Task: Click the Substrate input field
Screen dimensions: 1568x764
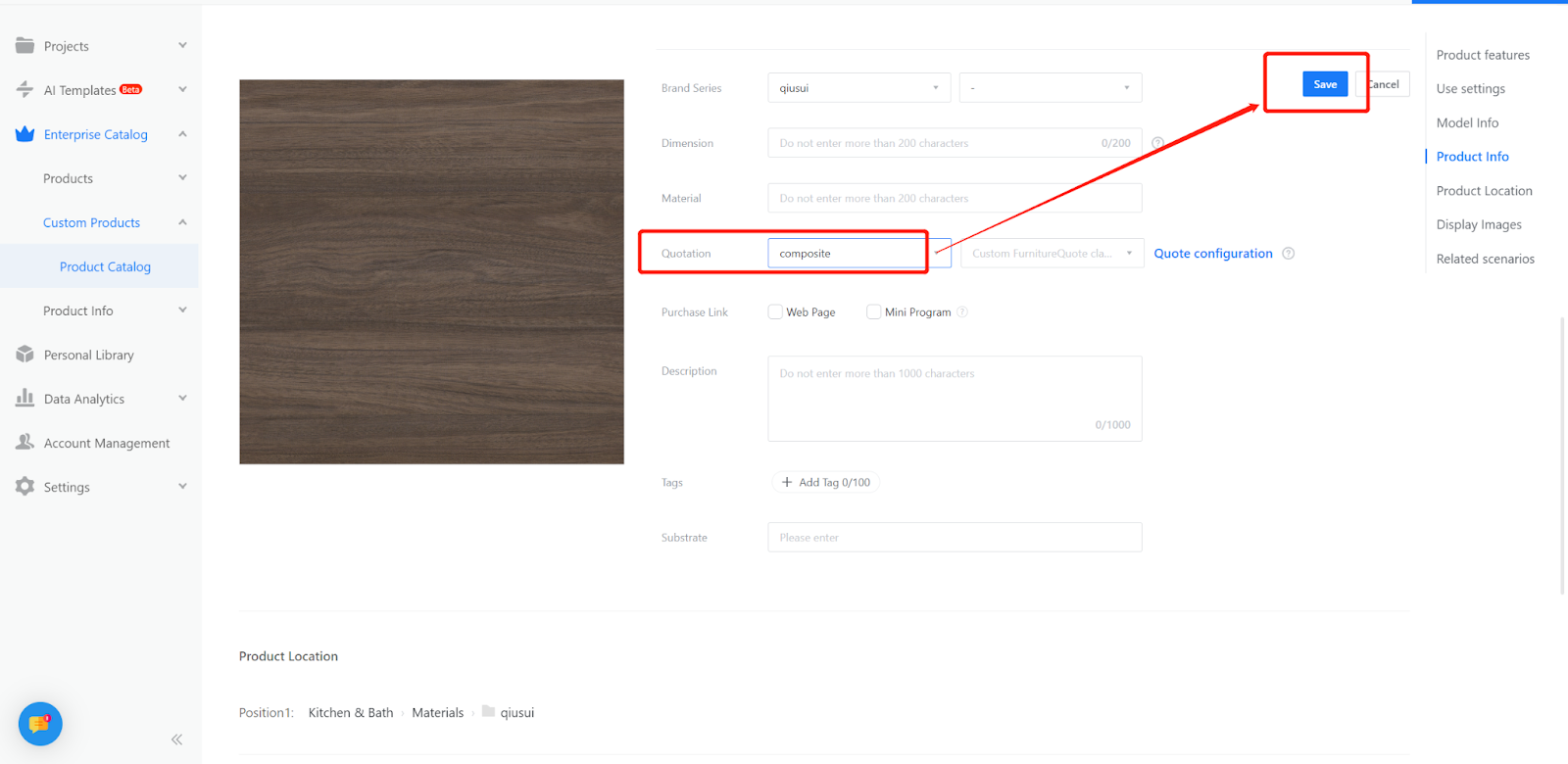Action: pos(955,538)
